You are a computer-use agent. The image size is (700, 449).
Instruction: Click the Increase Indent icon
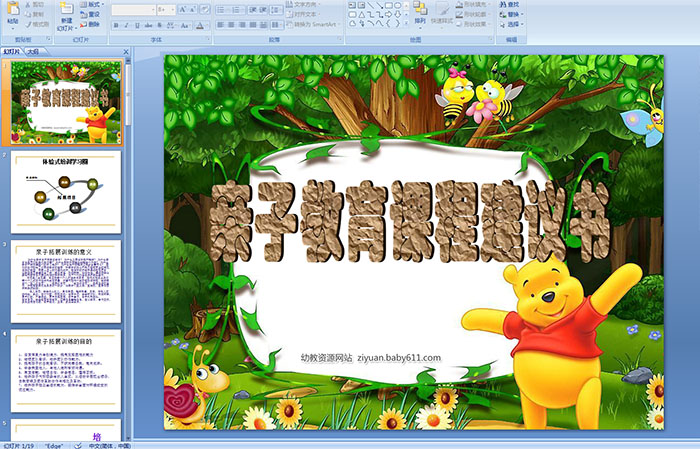(x=263, y=9)
